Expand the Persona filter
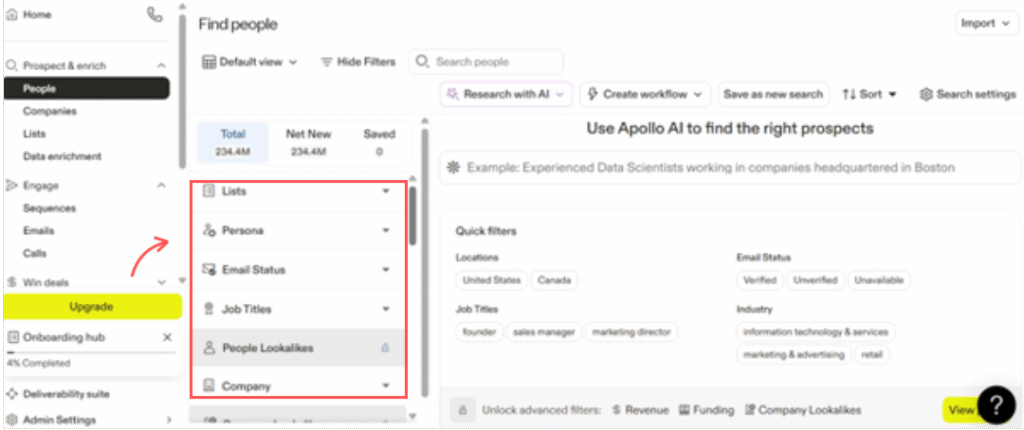1024x430 pixels. [298, 231]
